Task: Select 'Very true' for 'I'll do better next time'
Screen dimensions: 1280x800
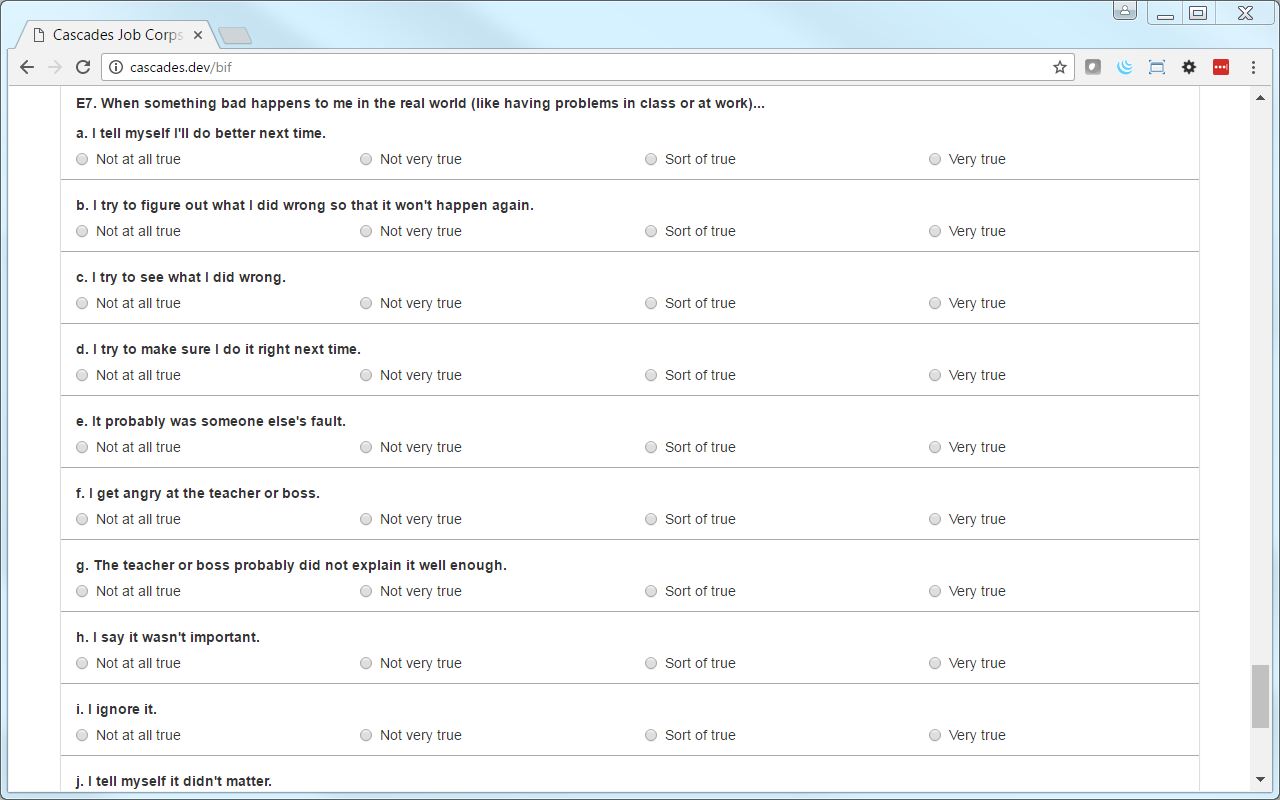Action: (x=935, y=159)
